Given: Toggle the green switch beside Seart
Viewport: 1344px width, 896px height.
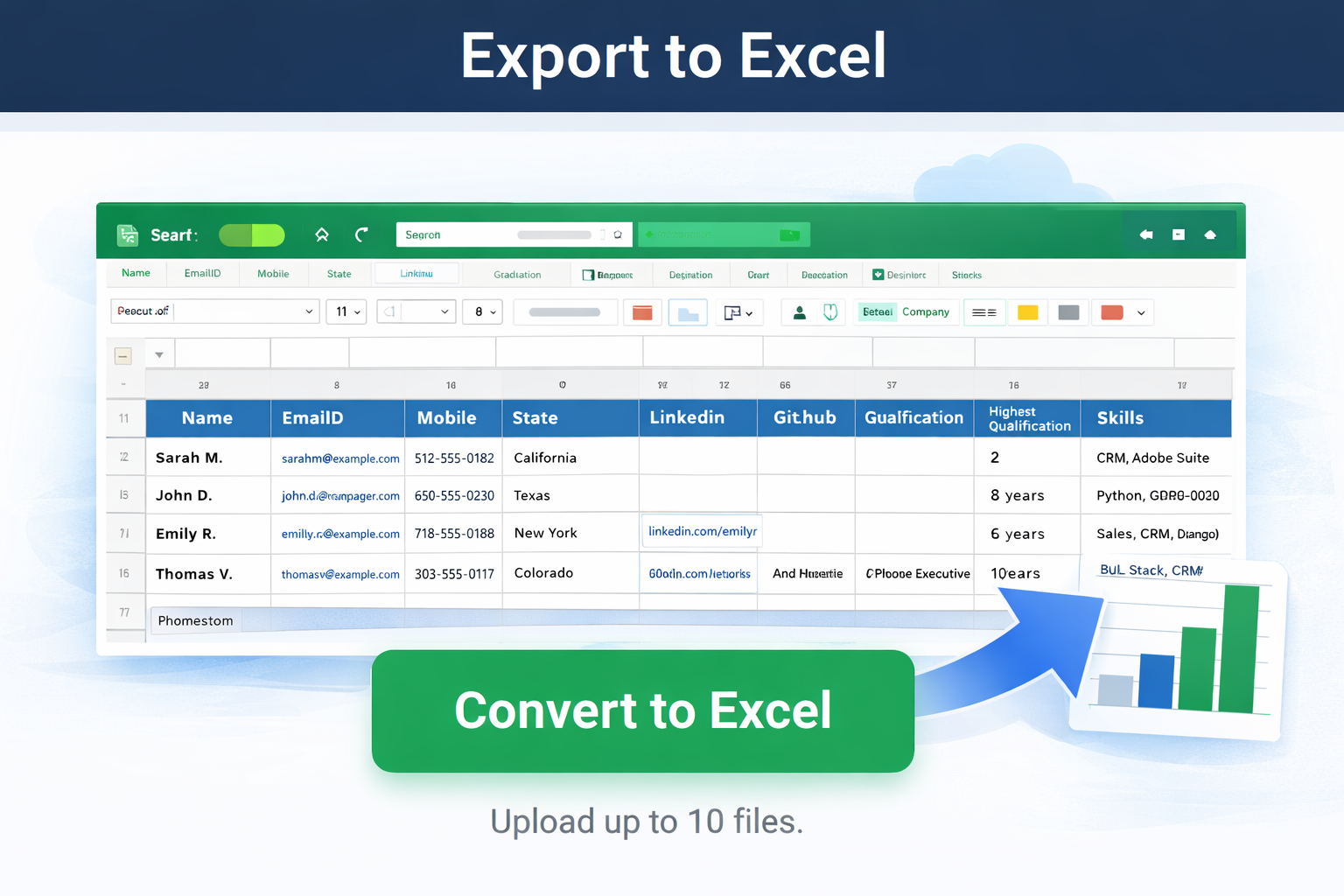Looking at the screenshot, I should (252, 234).
